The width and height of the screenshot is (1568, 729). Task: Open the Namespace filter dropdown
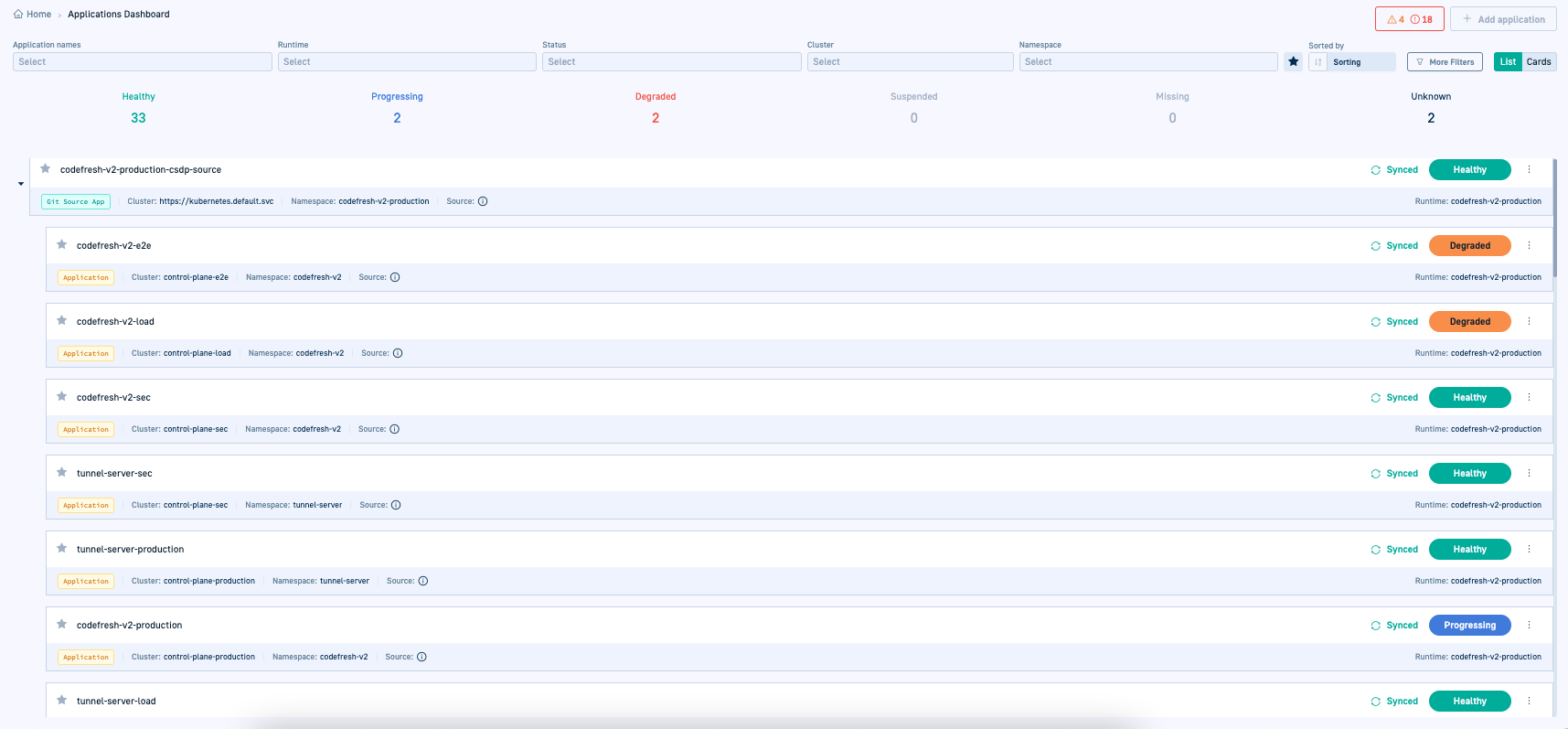pyautogui.click(x=1147, y=62)
